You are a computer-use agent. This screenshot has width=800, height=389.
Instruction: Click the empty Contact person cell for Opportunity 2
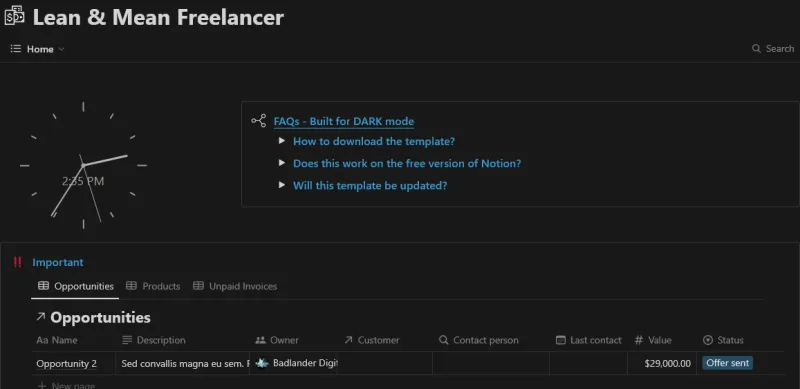pos(491,363)
